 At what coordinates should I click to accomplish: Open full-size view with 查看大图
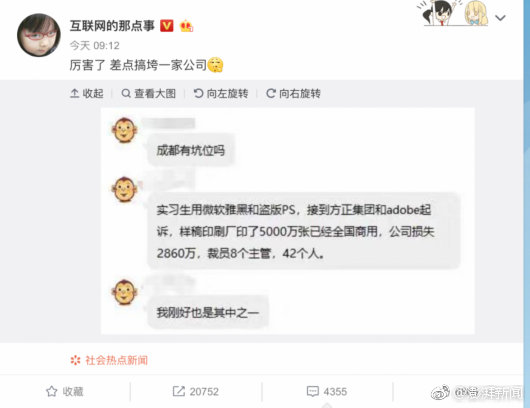tap(149, 93)
